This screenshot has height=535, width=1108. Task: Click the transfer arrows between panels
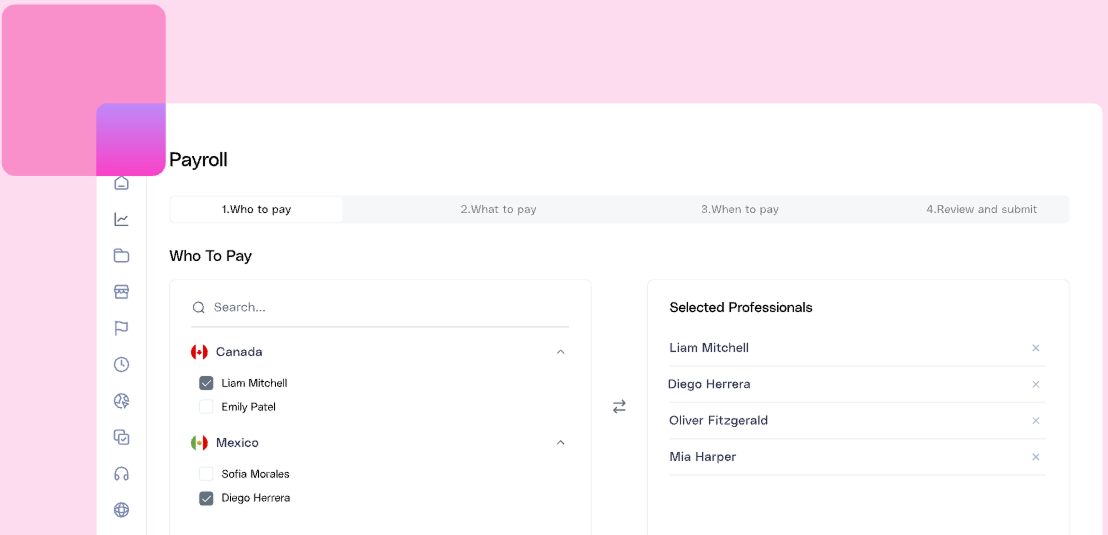pos(619,406)
